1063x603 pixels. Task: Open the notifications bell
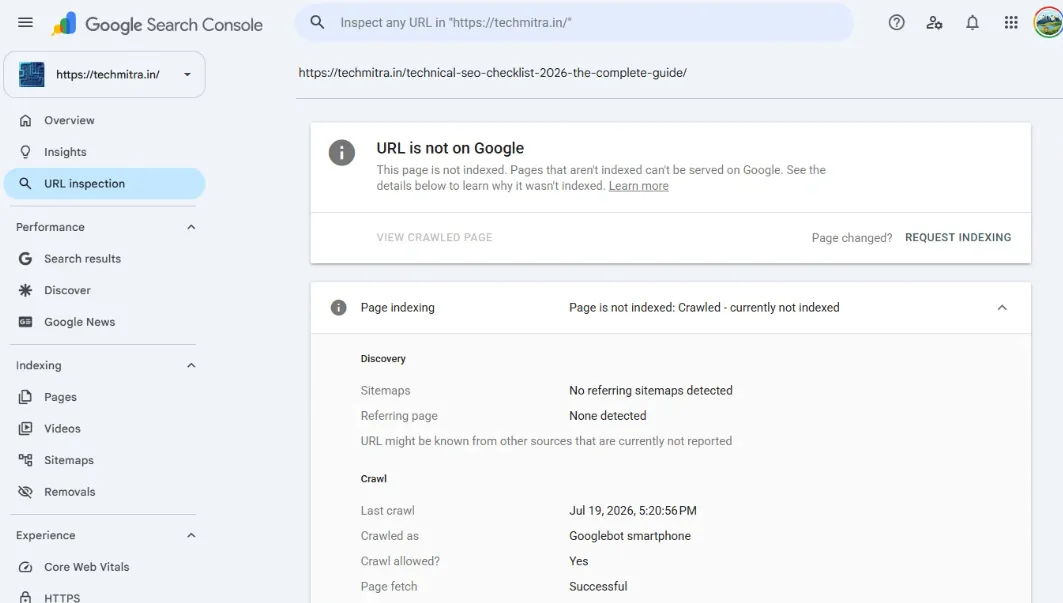(972, 22)
